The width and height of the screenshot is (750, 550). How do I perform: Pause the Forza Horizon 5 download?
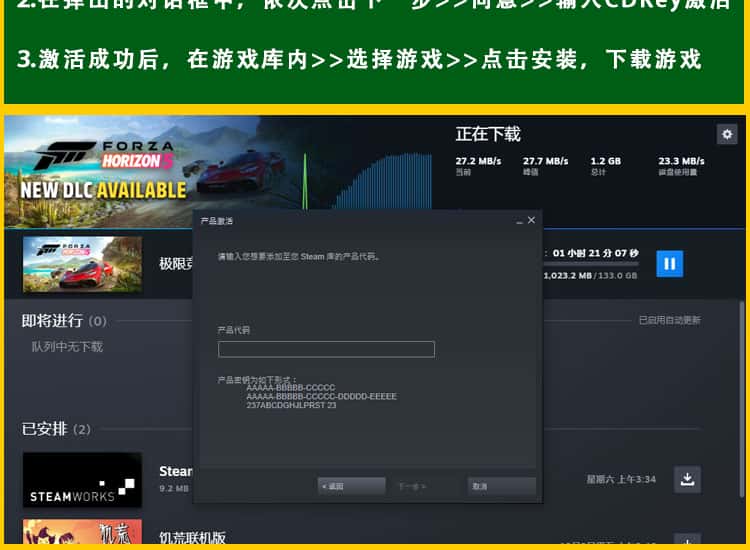(670, 264)
